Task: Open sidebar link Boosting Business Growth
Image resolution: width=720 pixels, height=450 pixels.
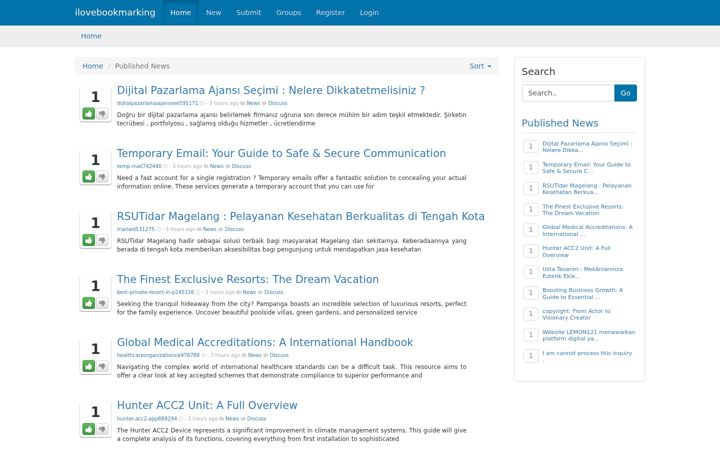Action: click(x=583, y=293)
